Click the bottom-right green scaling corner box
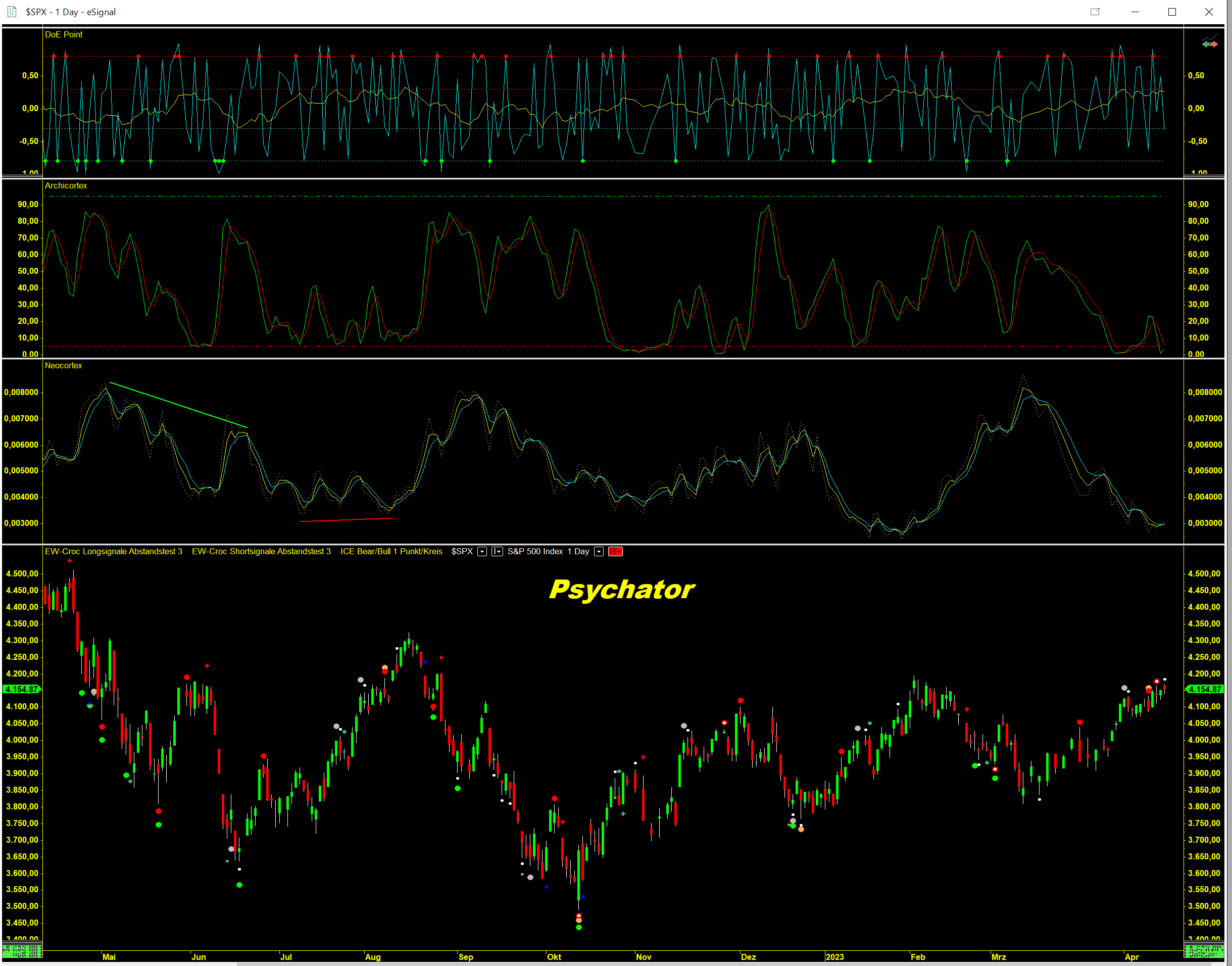This screenshot has width=1232, height=966. click(1204, 951)
